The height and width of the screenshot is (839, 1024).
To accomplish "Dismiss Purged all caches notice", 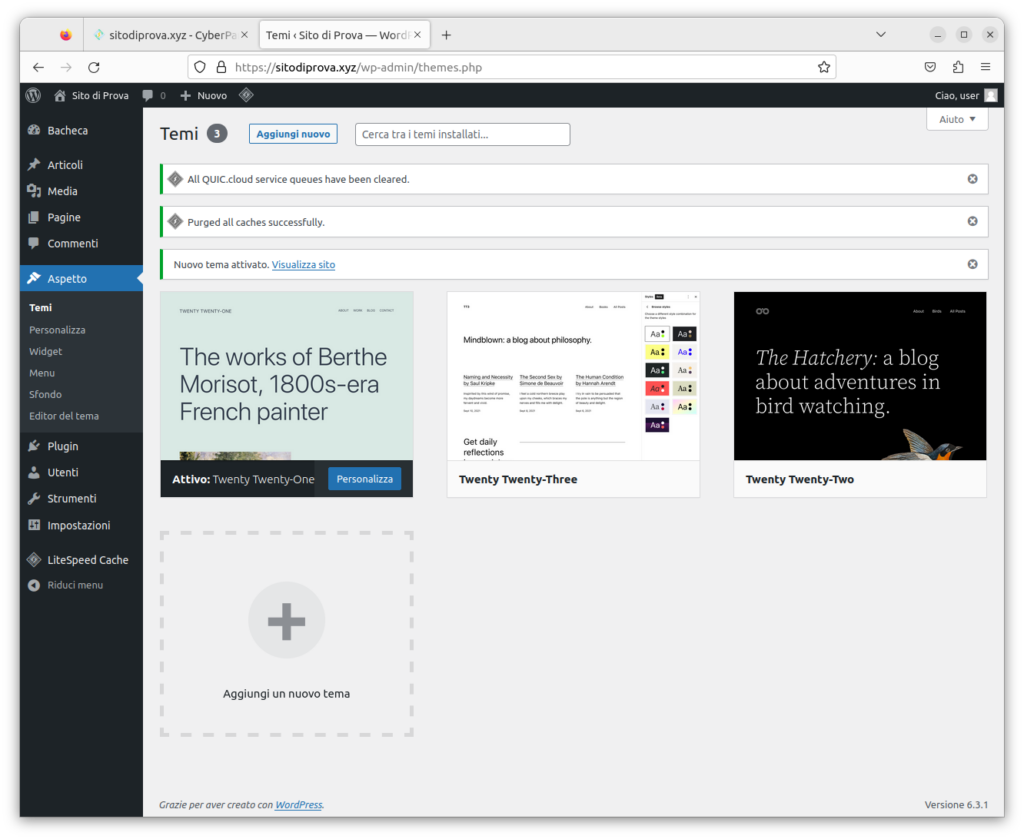I will tap(972, 221).
